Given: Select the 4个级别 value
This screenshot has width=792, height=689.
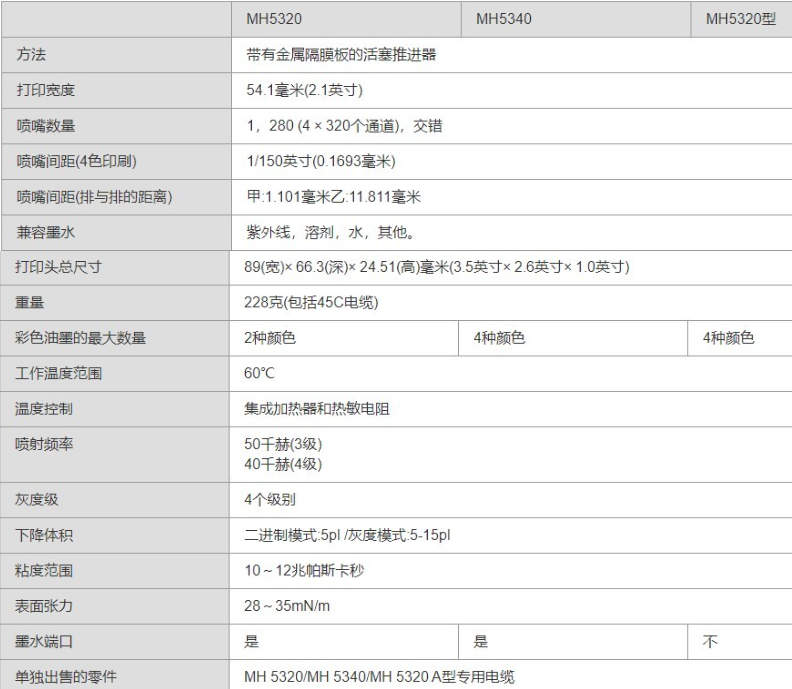Looking at the screenshot, I should point(270,500).
